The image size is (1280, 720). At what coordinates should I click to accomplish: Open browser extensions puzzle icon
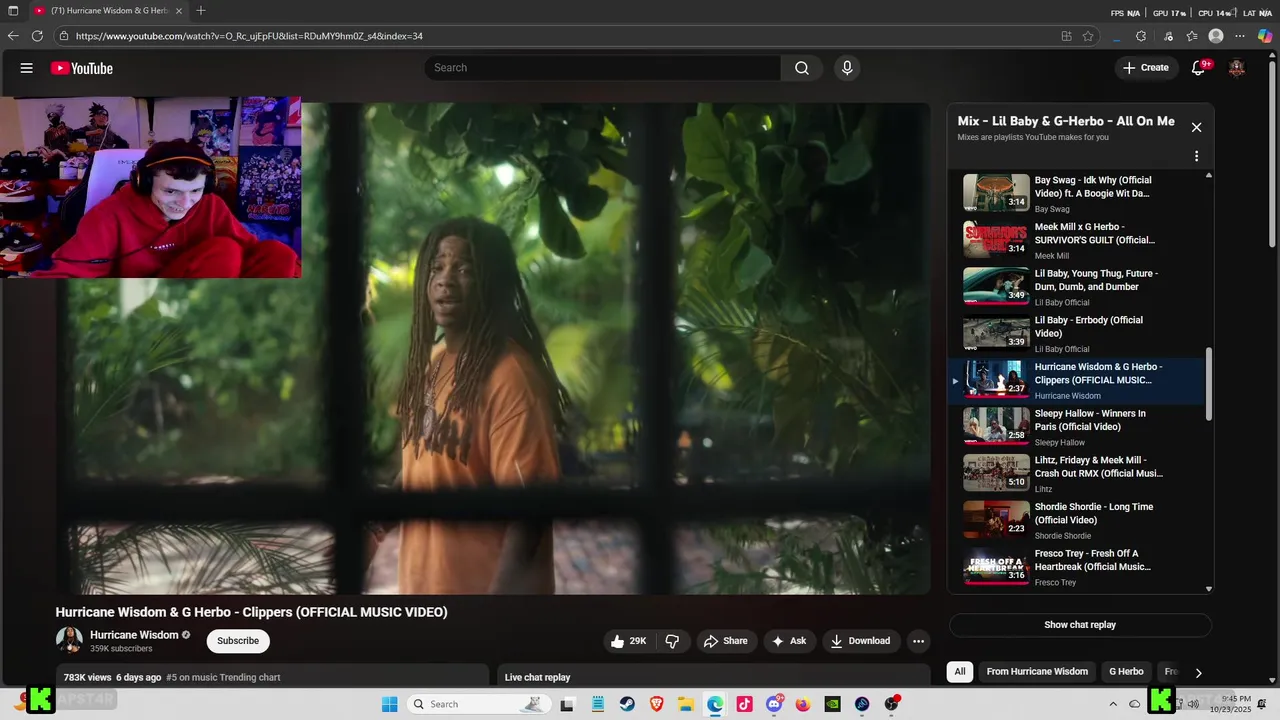pos(1141,36)
